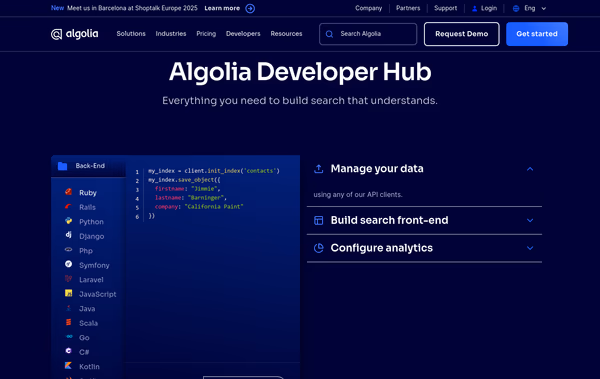Click the globe language icon
This screenshot has width=600, height=379.
pyautogui.click(x=516, y=8)
